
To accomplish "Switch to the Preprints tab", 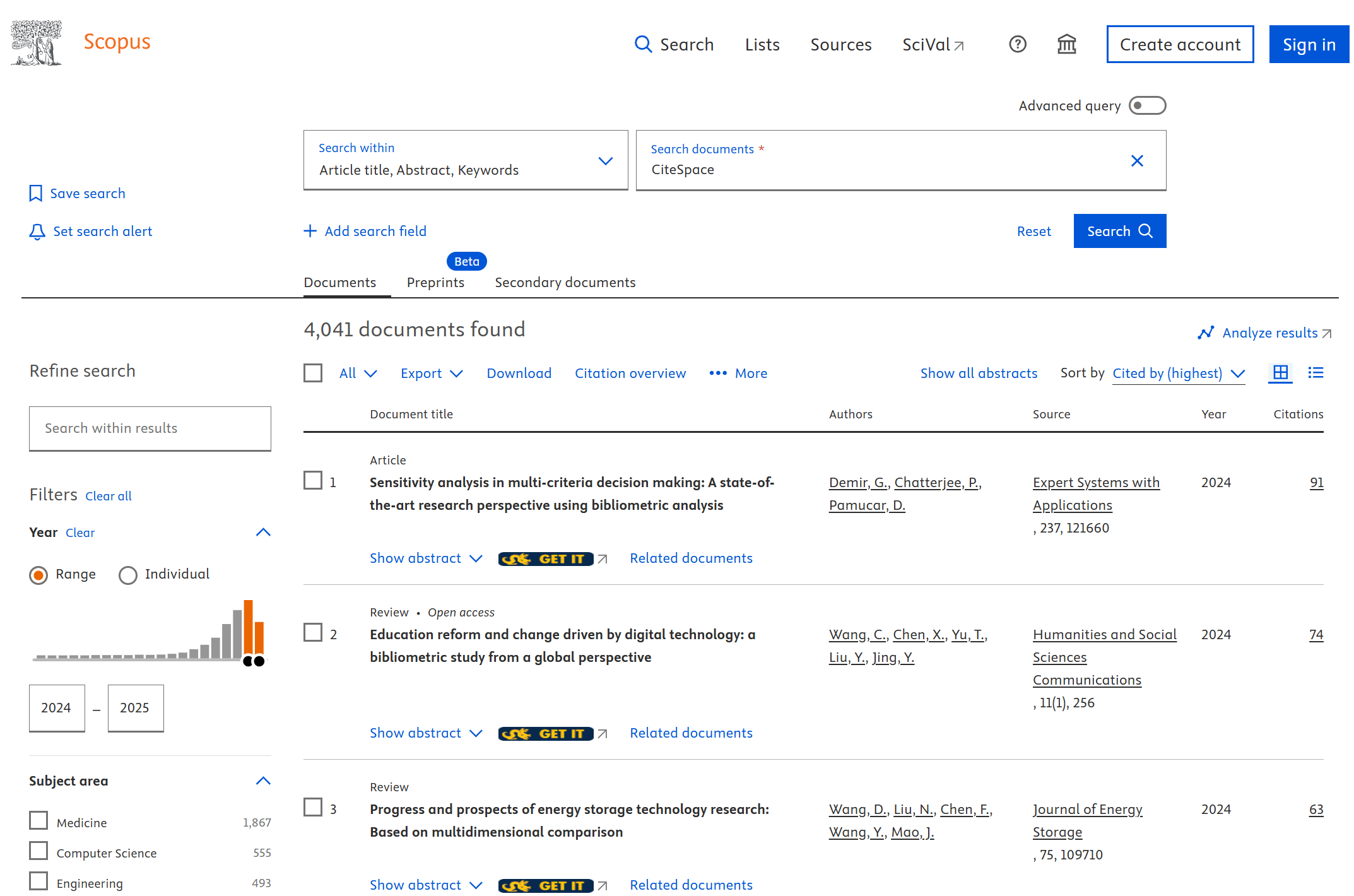I will click(x=435, y=283).
